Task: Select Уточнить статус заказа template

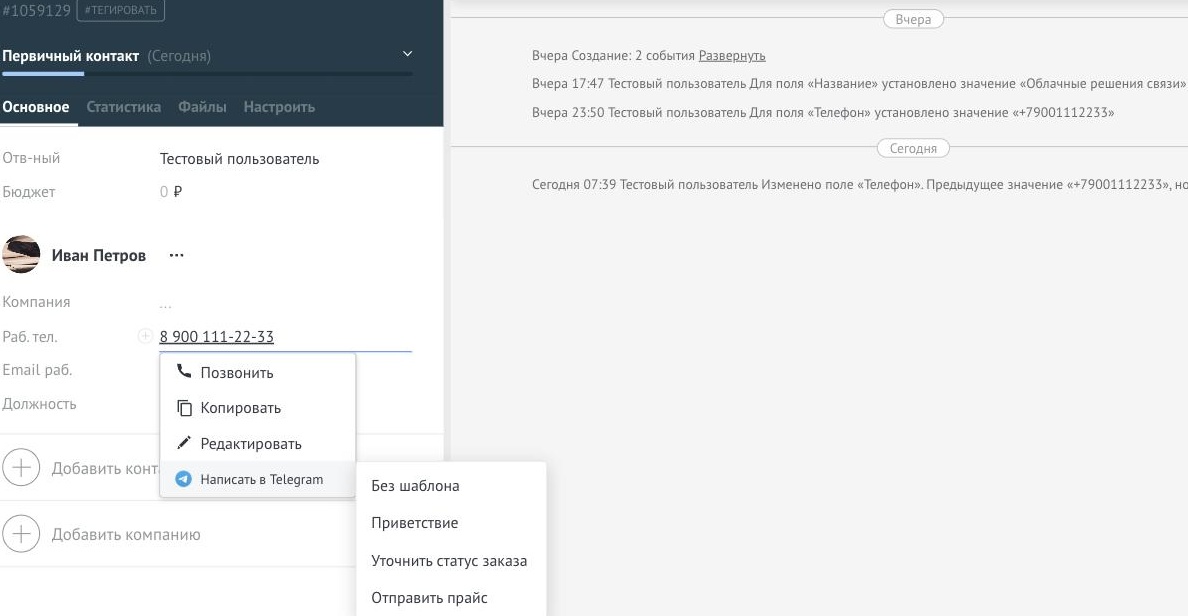Action: tap(451, 561)
